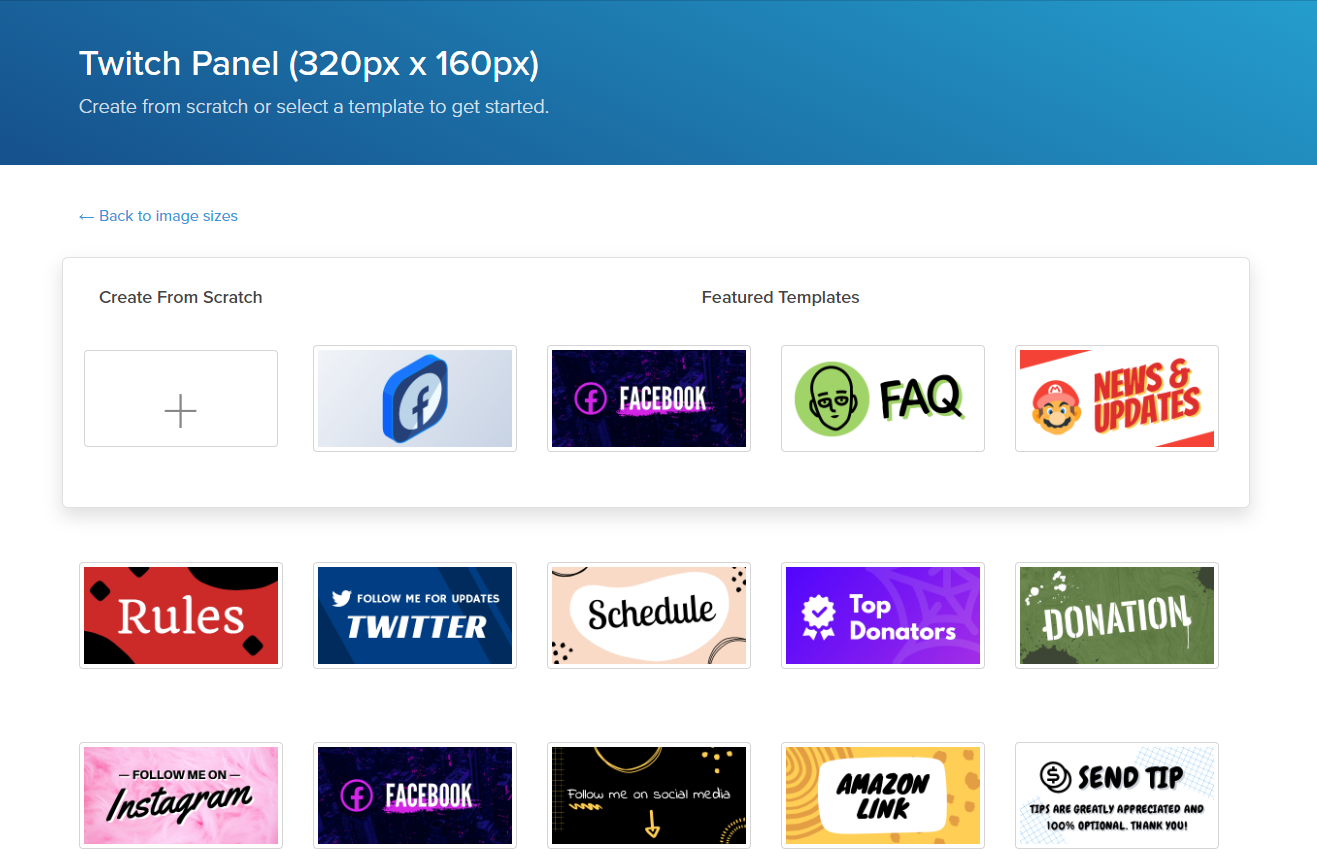Go back to image sizes
This screenshot has width=1317, height=865.
157,215
